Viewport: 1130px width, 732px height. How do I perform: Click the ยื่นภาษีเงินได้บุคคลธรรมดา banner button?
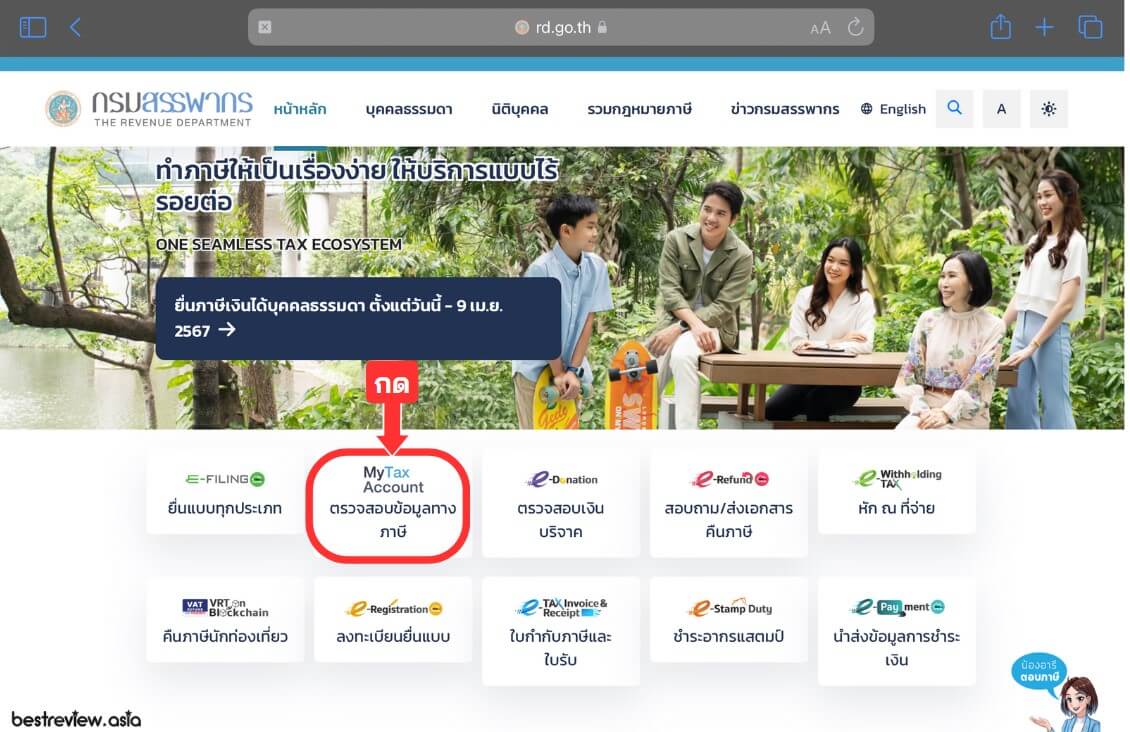[x=358, y=318]
